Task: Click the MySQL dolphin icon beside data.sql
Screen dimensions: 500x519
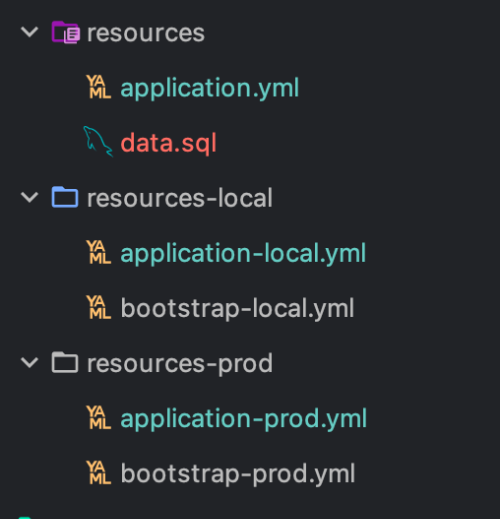Action: point(98,142)
